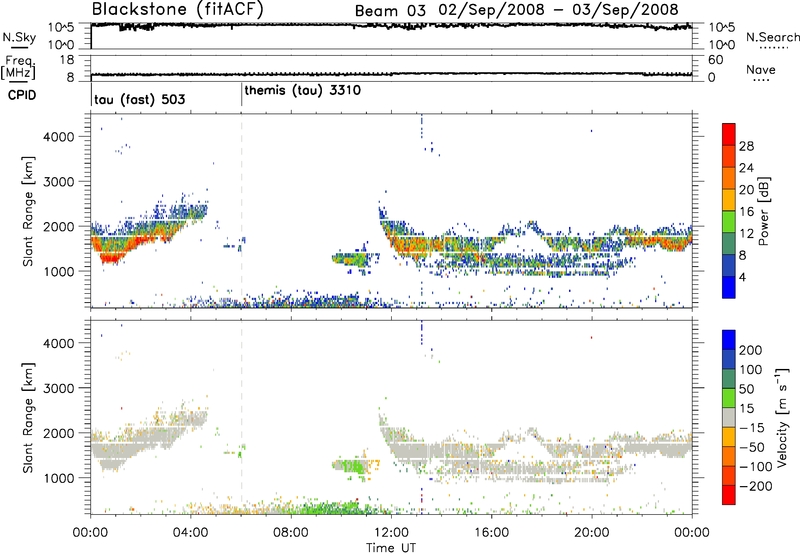Click the dashed CPID-change line in power panel

click(241, 210)
